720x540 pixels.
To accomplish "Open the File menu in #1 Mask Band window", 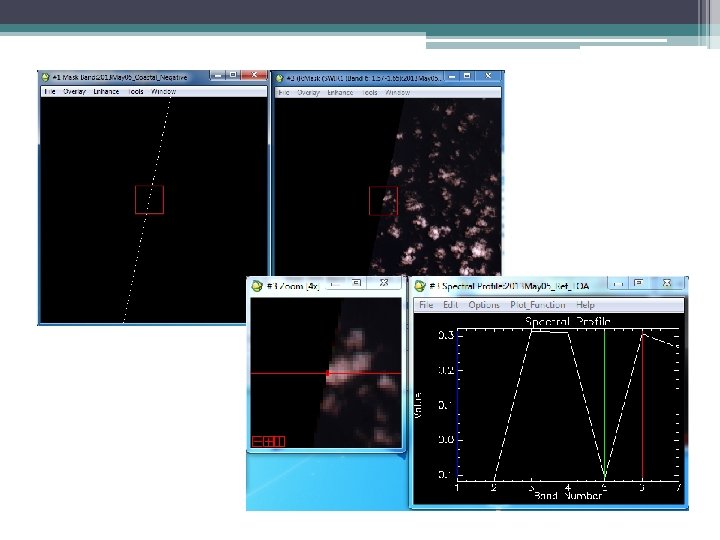I will coord(49,92).
